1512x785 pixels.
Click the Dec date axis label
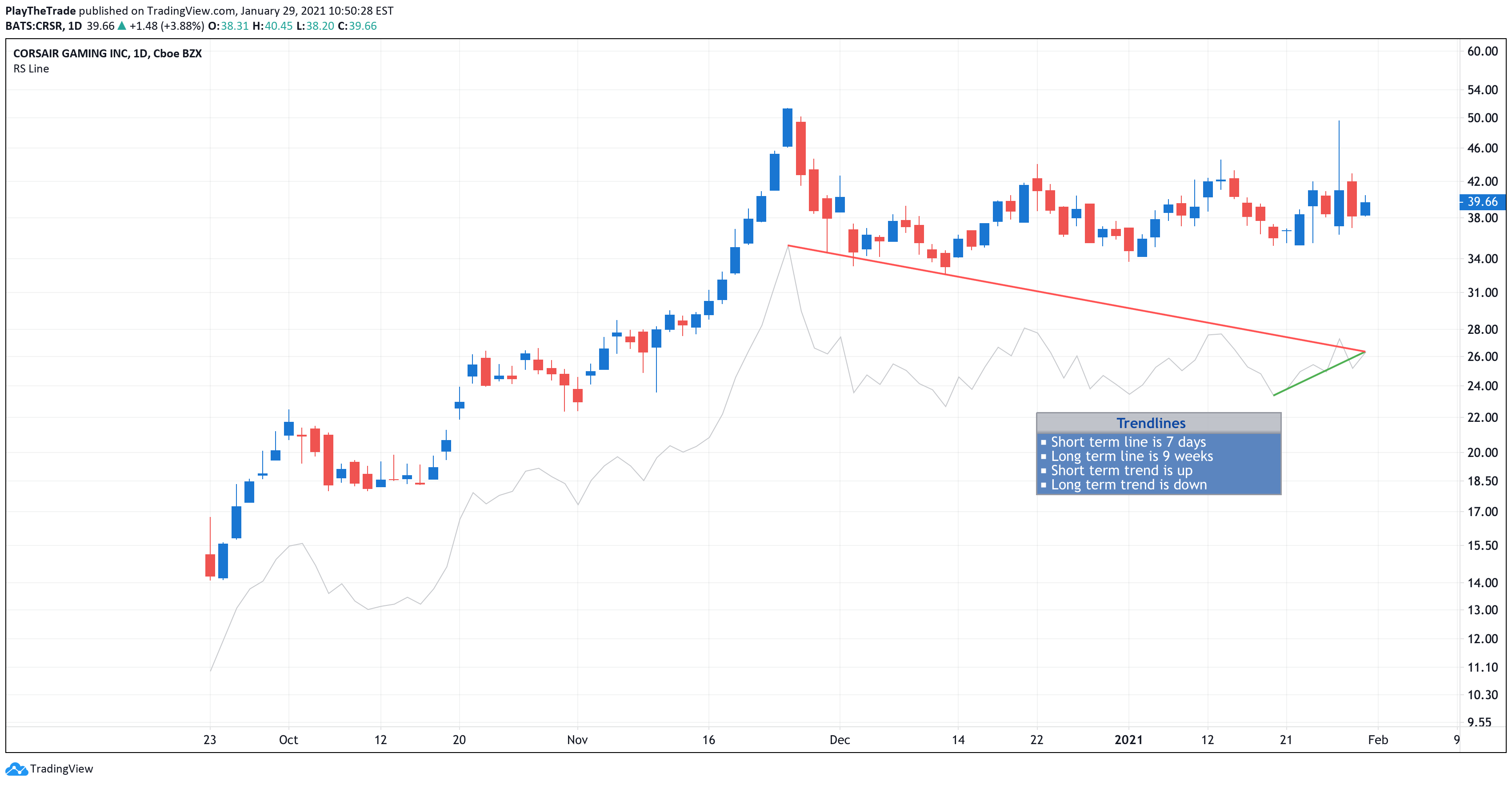point(840,740)
